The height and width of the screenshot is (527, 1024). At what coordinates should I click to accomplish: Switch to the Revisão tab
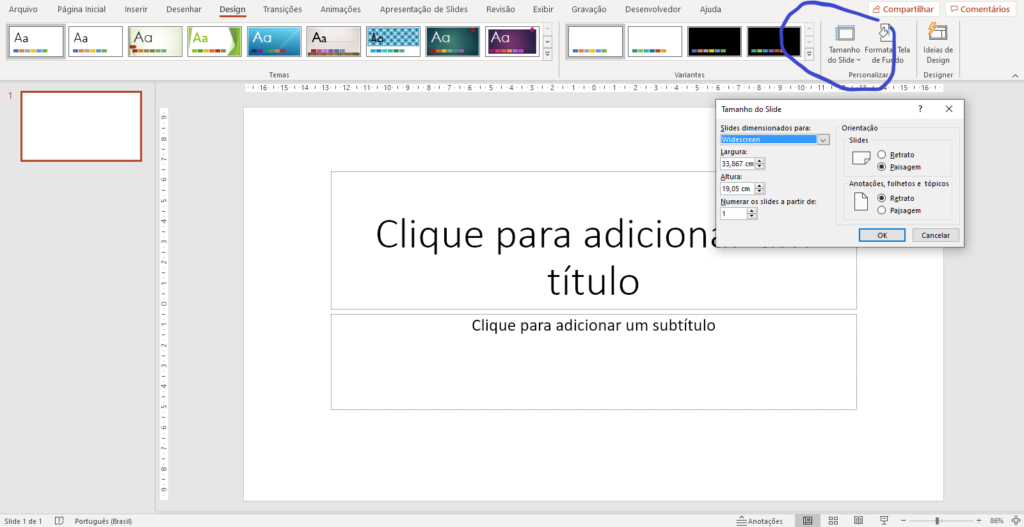(x=500, y=10)
